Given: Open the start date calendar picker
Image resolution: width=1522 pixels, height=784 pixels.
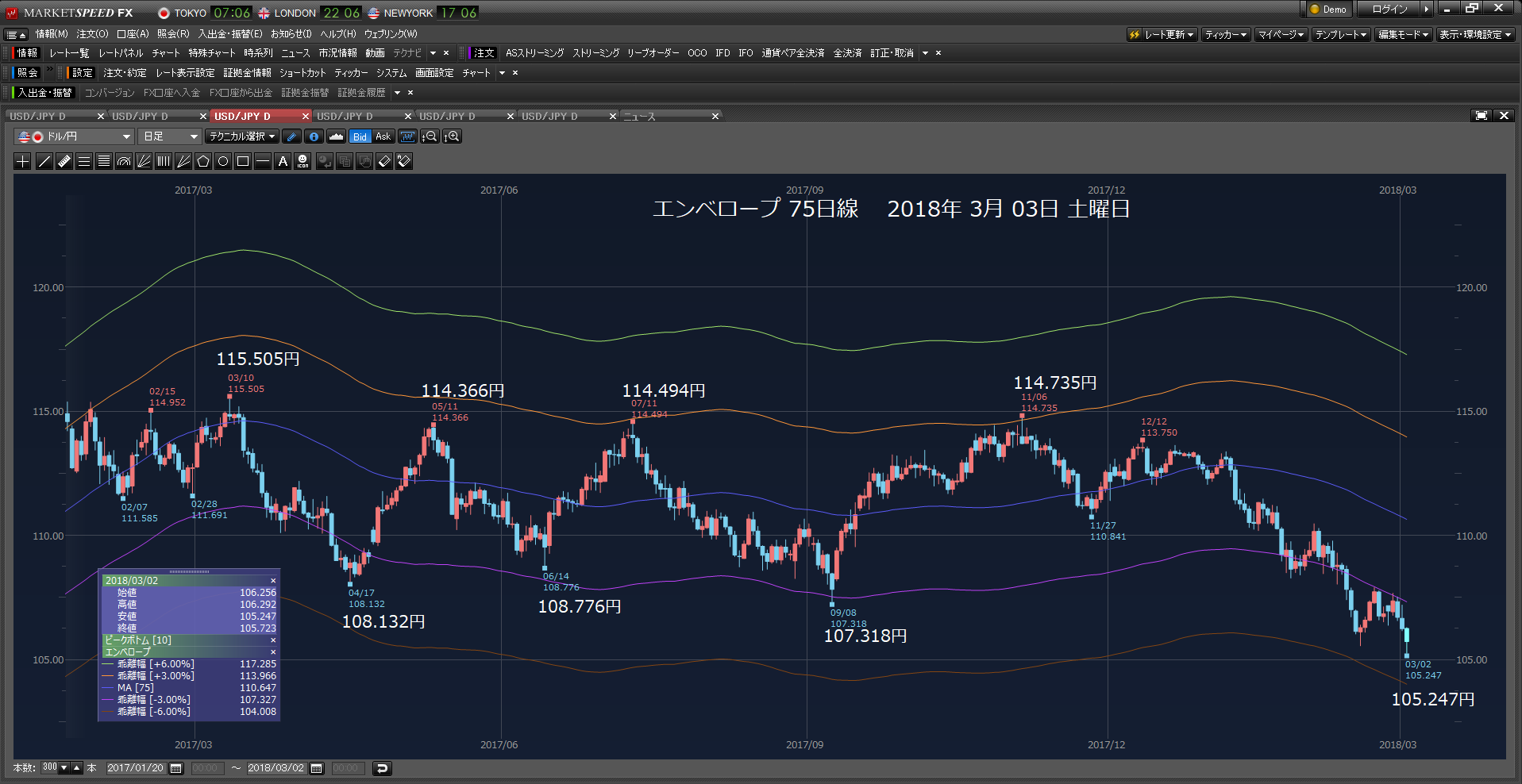Looking at the screenshot, I should 176,768.
